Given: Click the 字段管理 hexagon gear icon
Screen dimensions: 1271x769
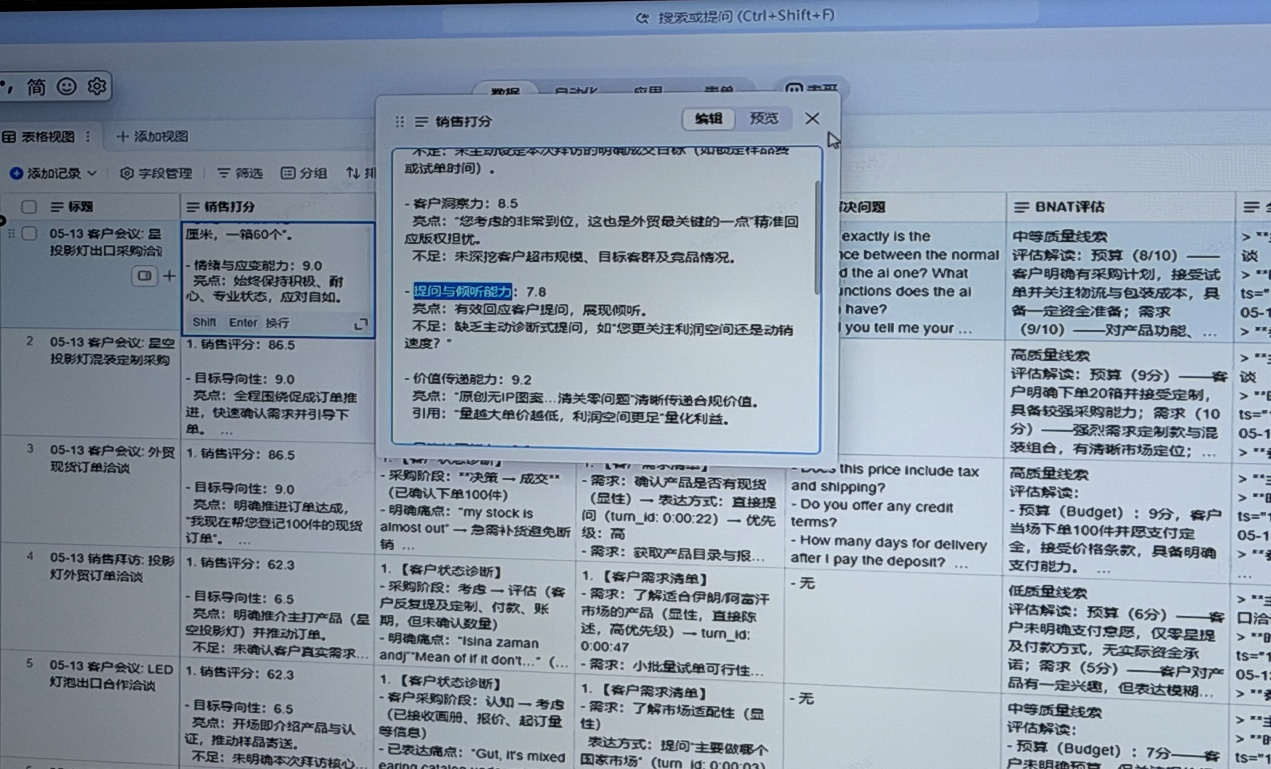Looking at the screenshot, I should tap(127, 173).
